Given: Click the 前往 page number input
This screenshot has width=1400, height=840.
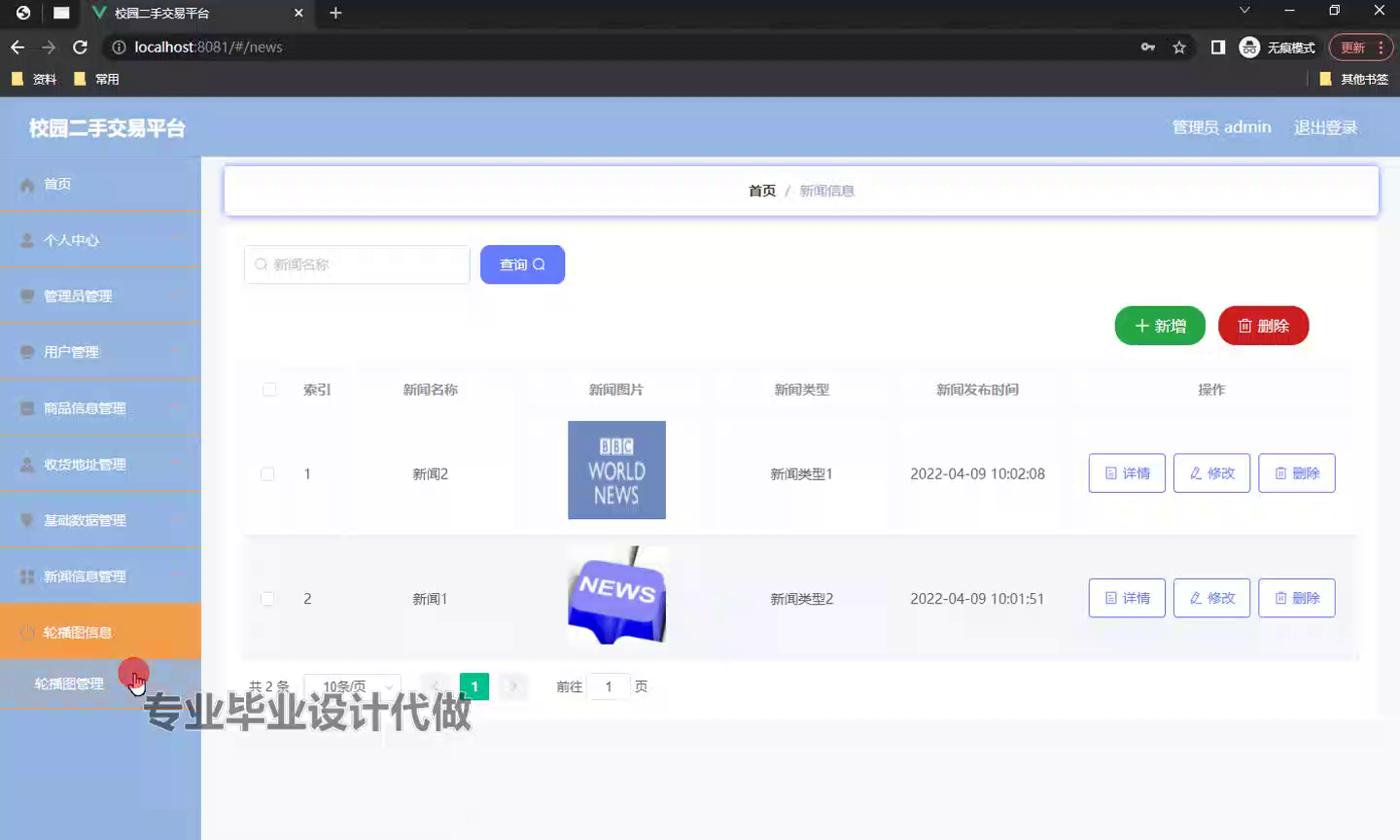Looking at the screenshot, I should point(609,686).
